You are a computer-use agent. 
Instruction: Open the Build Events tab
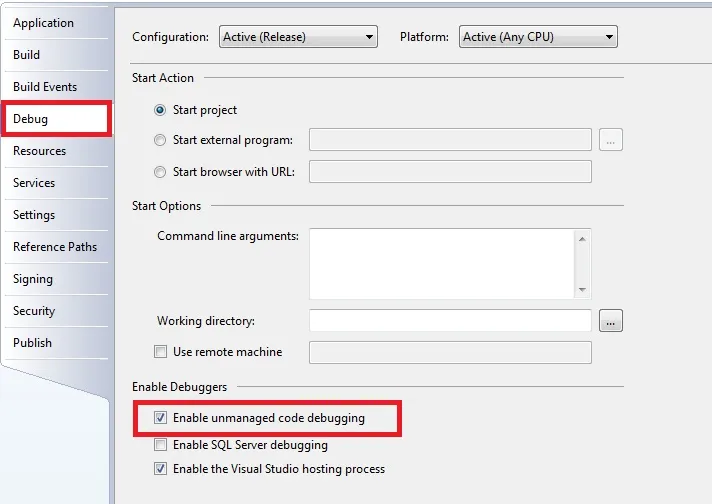tap(45, 87)
